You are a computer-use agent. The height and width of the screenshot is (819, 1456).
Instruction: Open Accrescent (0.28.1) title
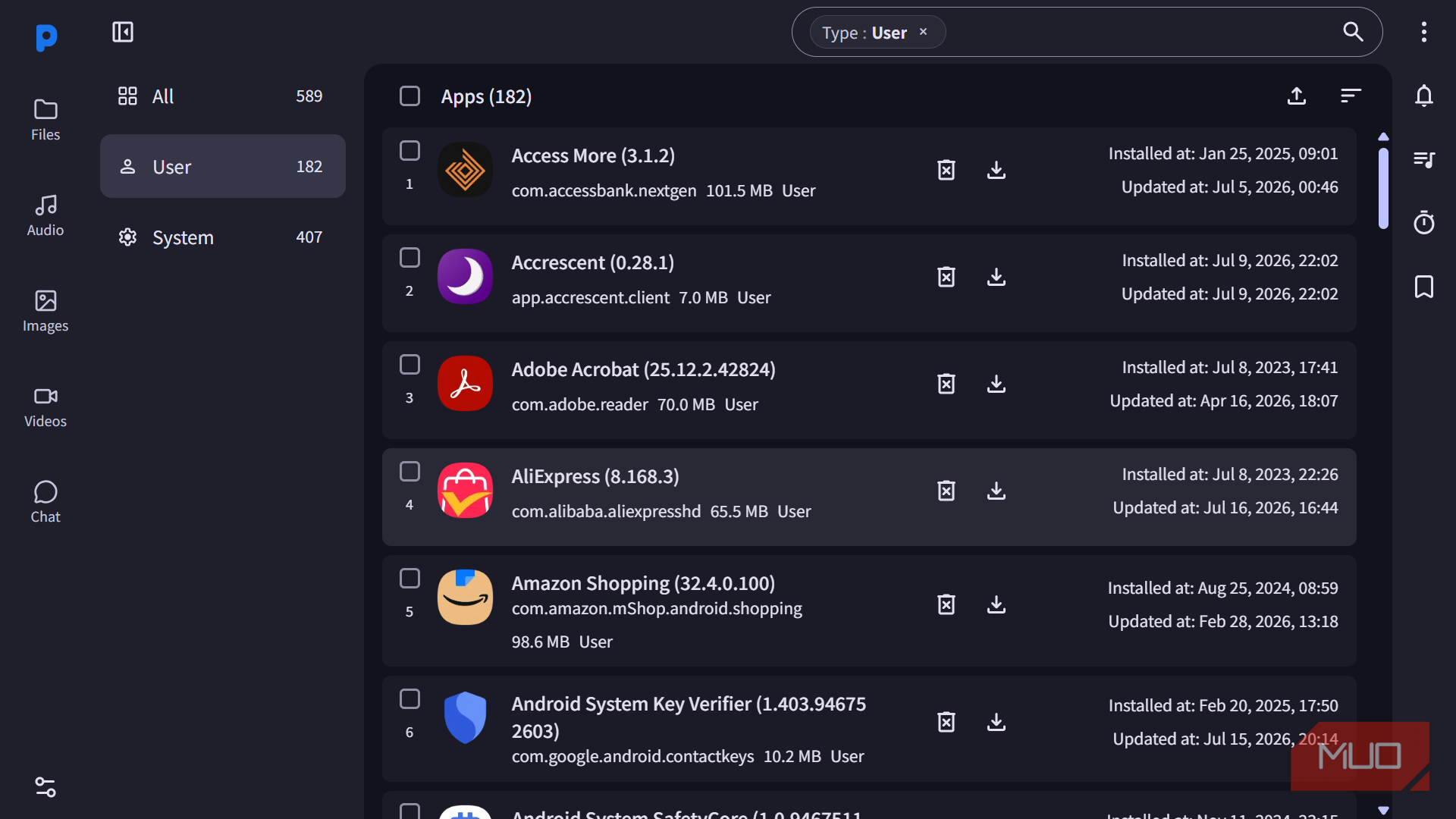[x=593, y=262]
